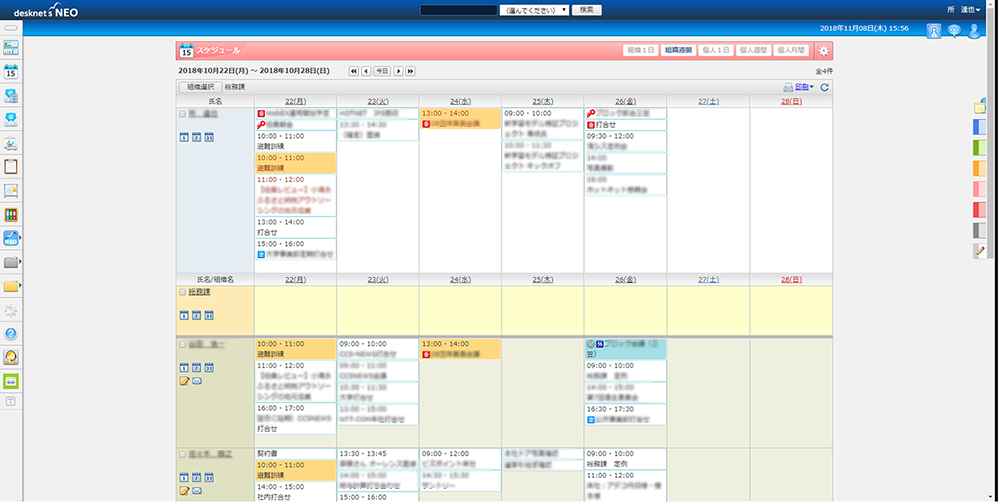Switch to the 組織1日 view tab

point(640,50)
